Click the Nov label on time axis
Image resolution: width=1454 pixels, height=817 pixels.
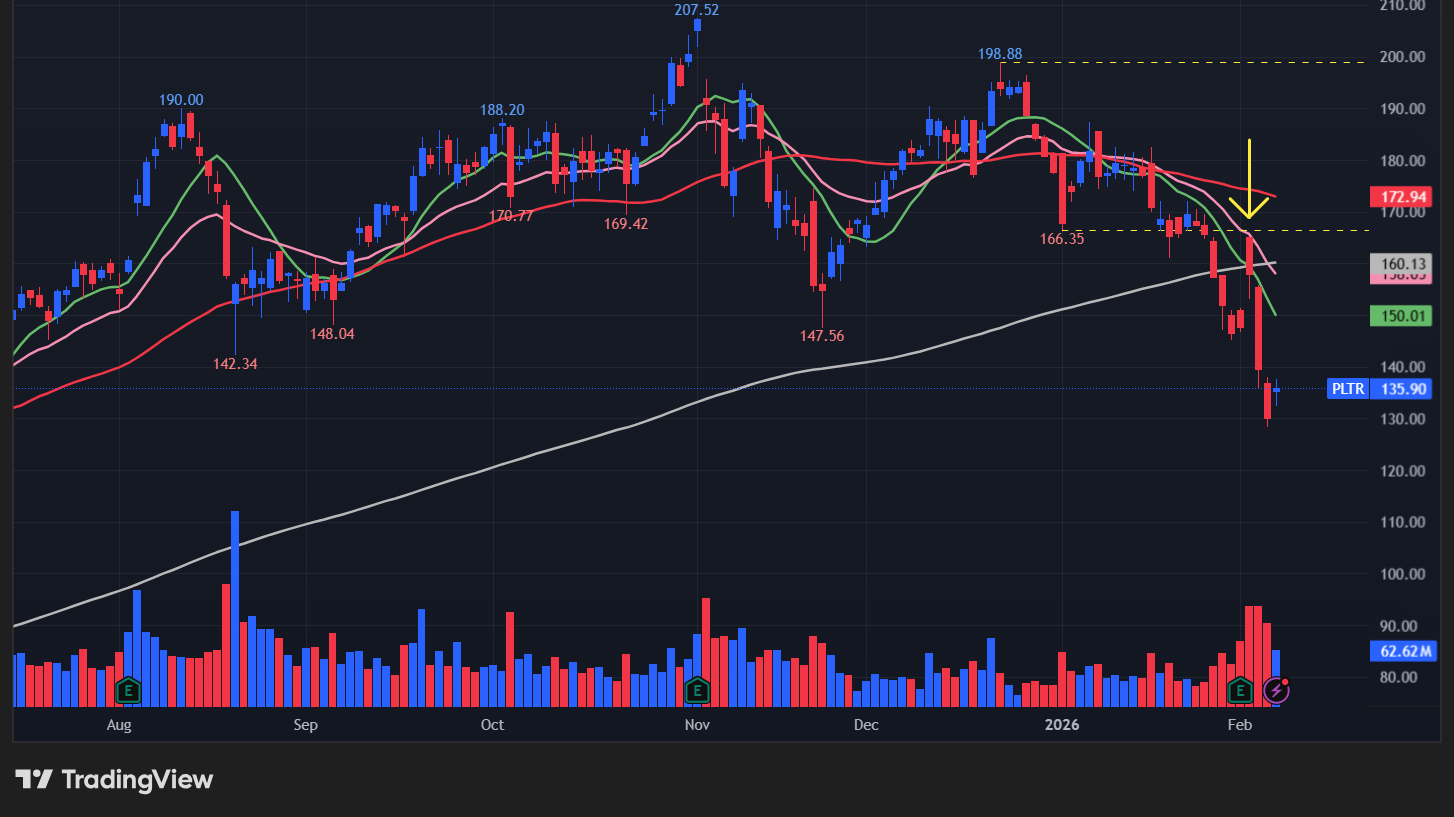tap(697, 725)
